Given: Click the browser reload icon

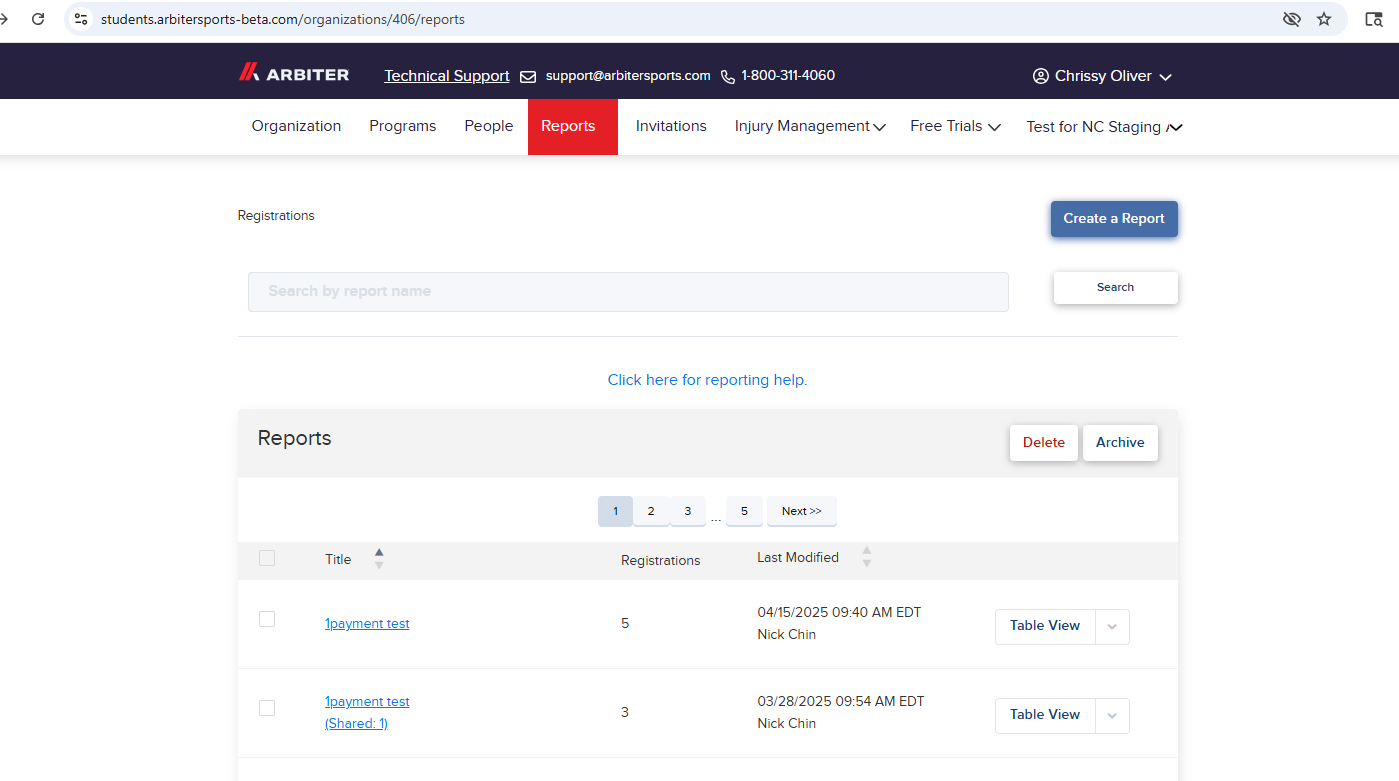Looking at the screenshot, I should tap(38, 19).
